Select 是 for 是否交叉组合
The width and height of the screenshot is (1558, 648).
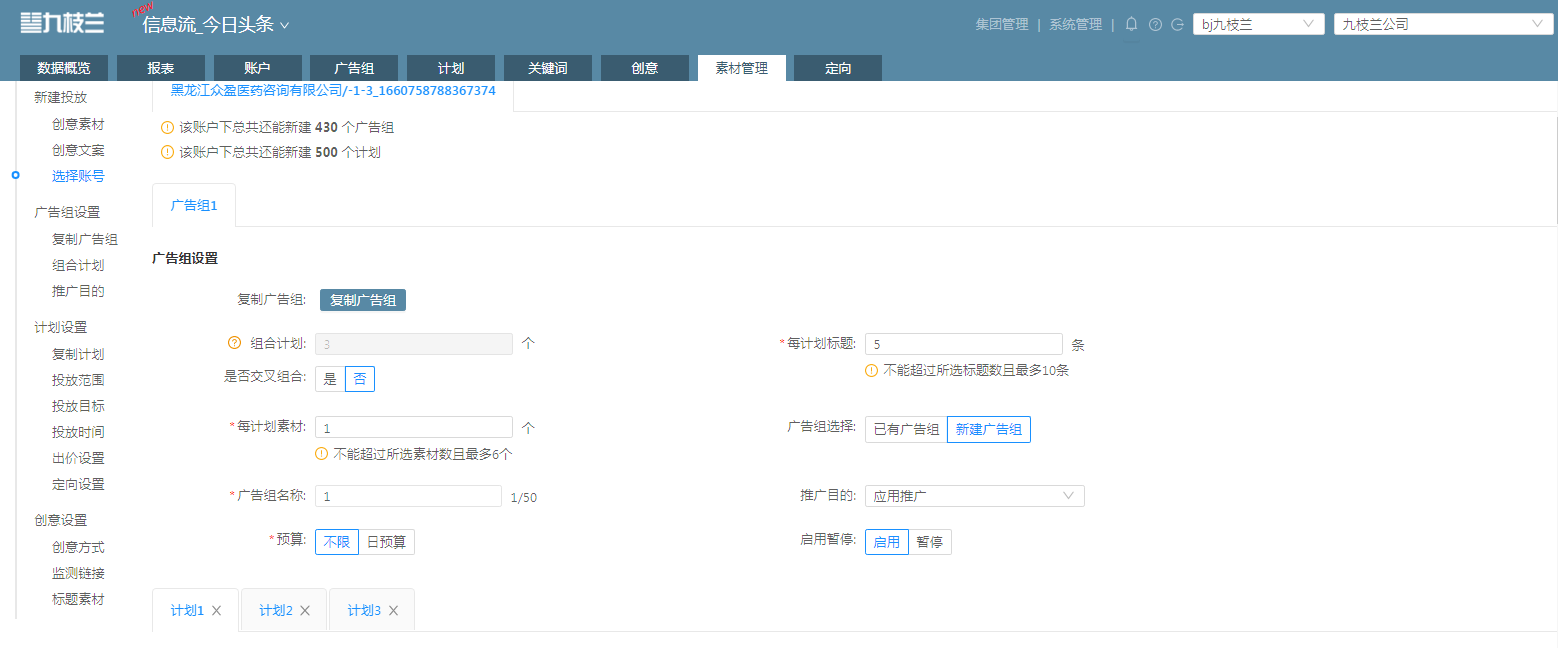[330, 379]
